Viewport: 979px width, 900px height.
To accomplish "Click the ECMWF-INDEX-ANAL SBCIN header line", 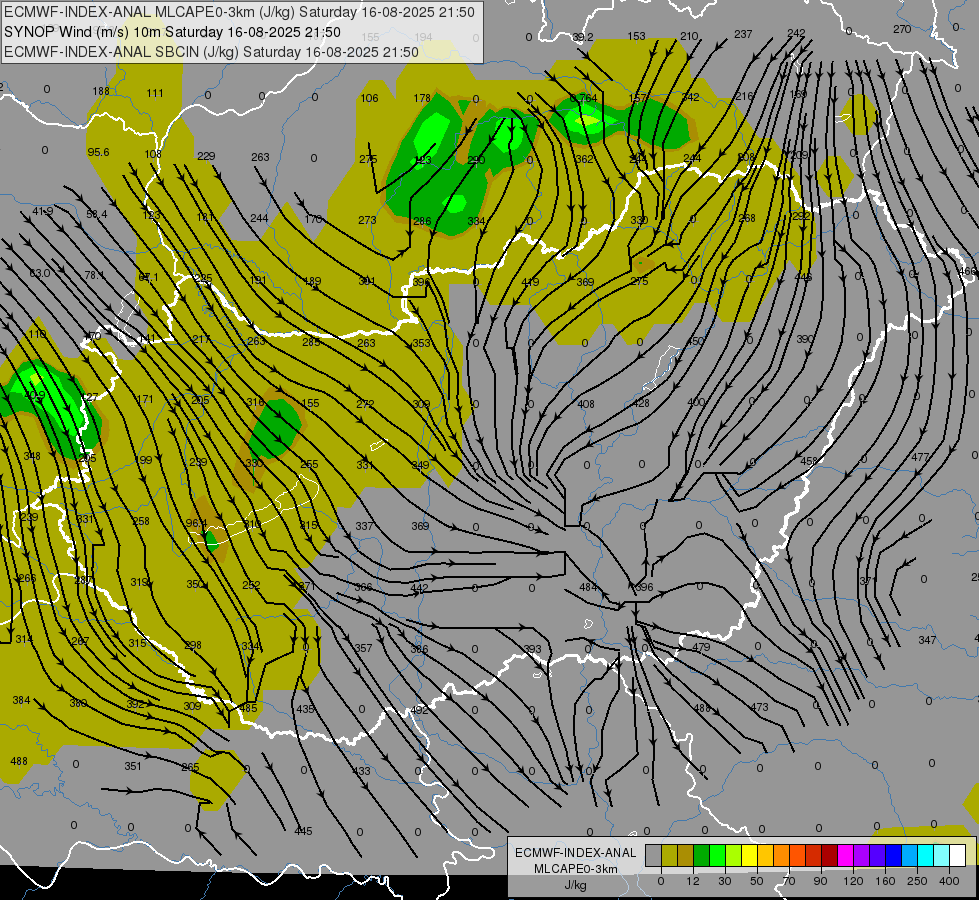I will [211, 52].
